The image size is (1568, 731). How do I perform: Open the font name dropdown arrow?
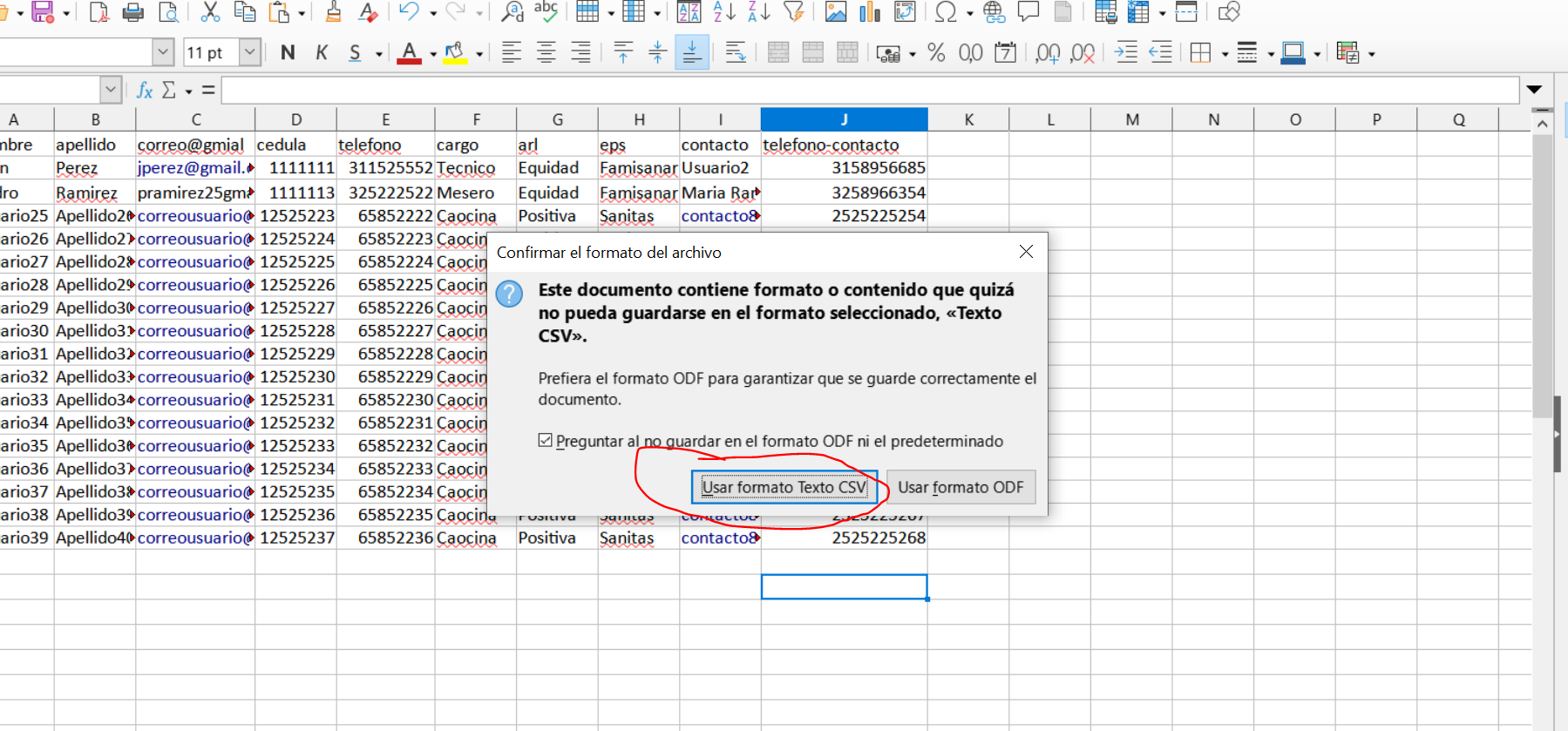coord(163,52)
